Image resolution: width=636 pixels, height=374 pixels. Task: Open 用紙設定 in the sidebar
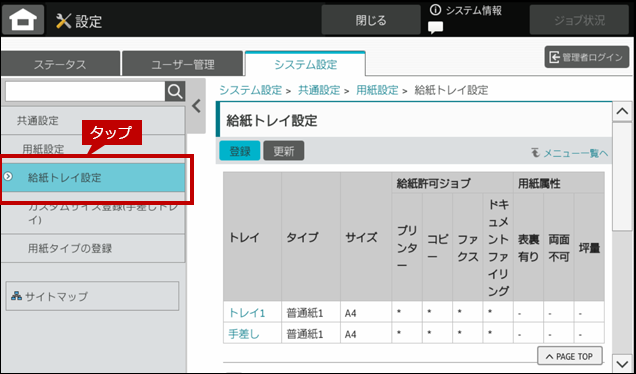93,148
